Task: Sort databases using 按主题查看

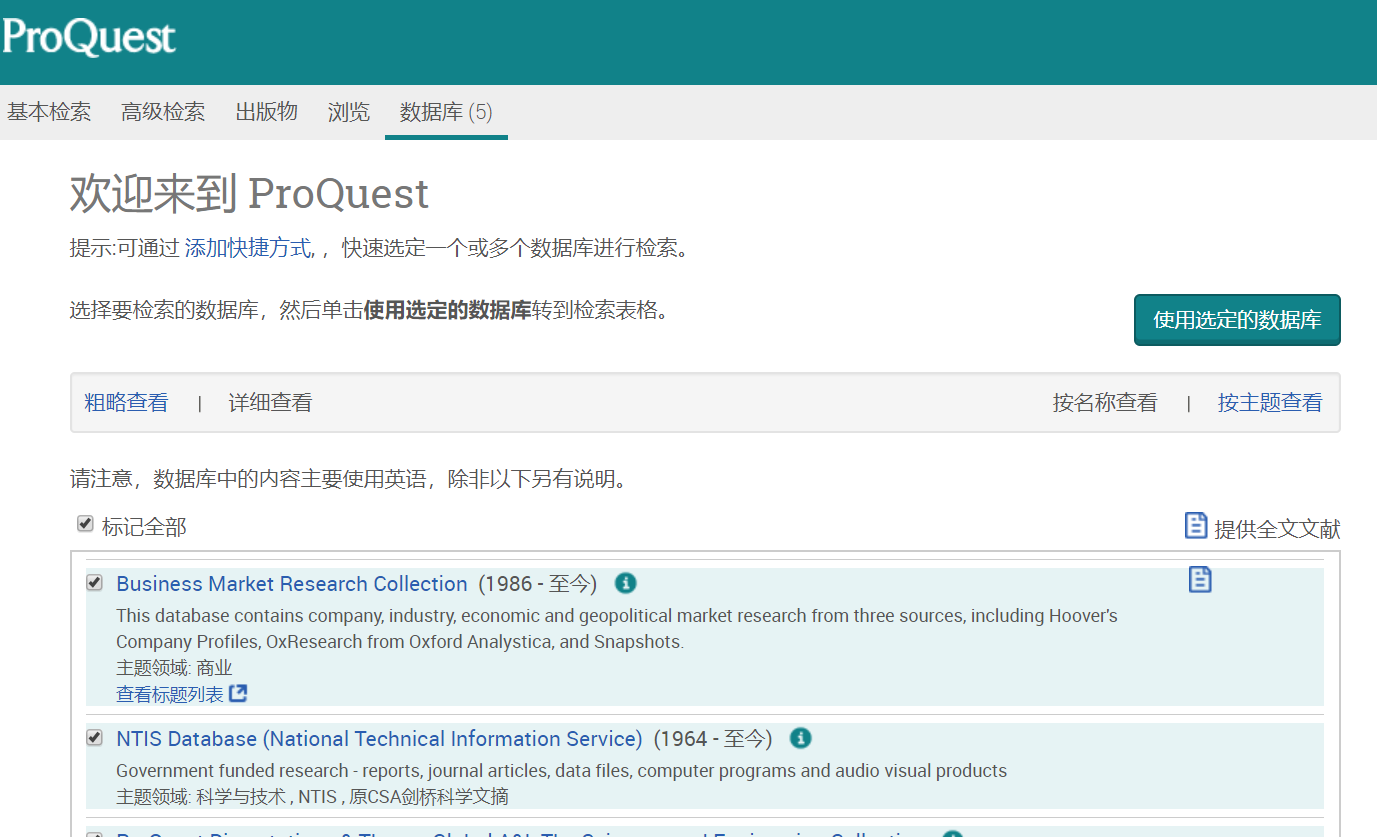Action: pos(1270,403)
